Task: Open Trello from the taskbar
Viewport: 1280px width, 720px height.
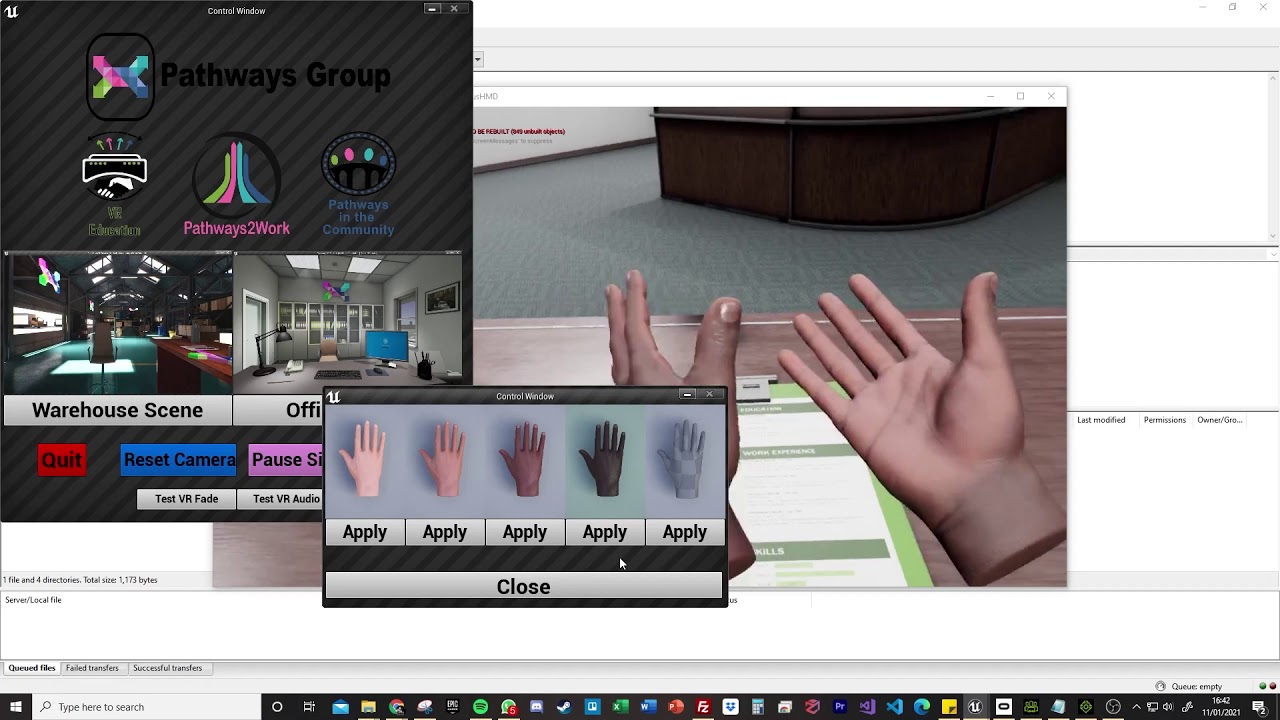Action: click(x=592, y=707)
